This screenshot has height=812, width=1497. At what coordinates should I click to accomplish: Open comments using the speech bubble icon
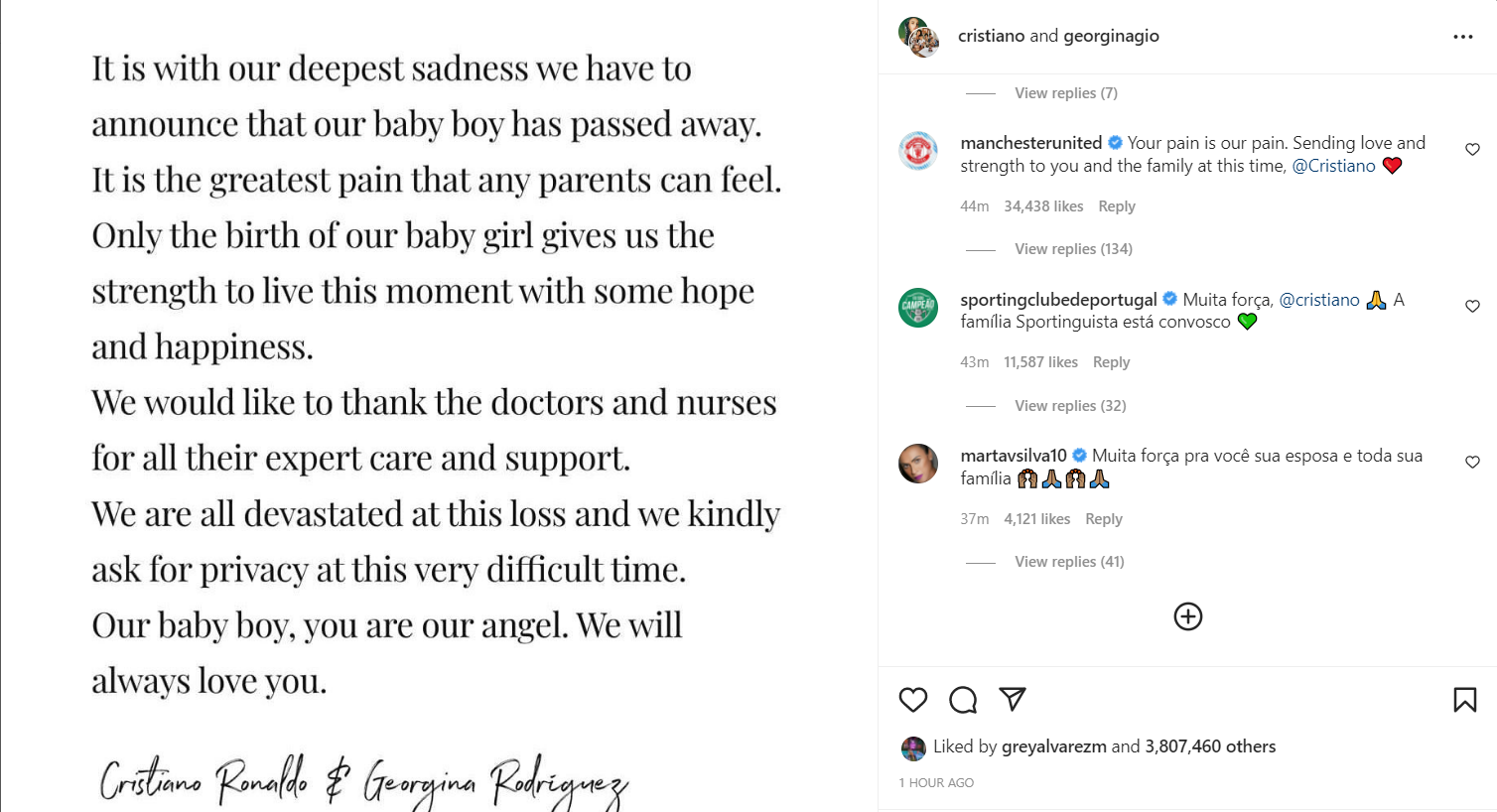[962, 700]
